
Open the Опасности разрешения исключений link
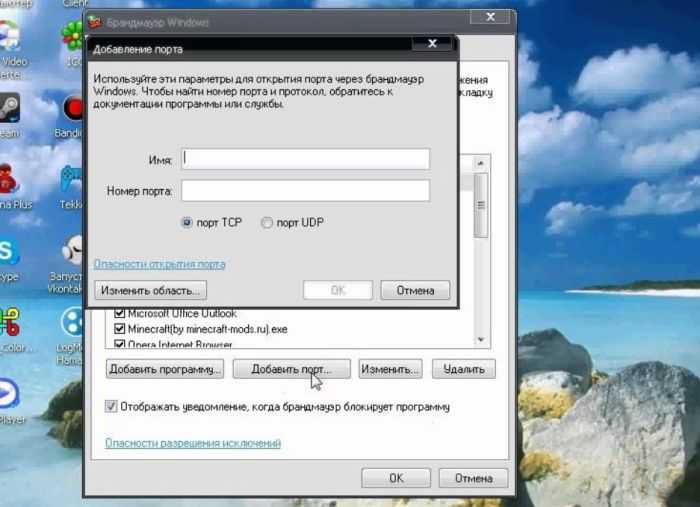pos(193,443)
